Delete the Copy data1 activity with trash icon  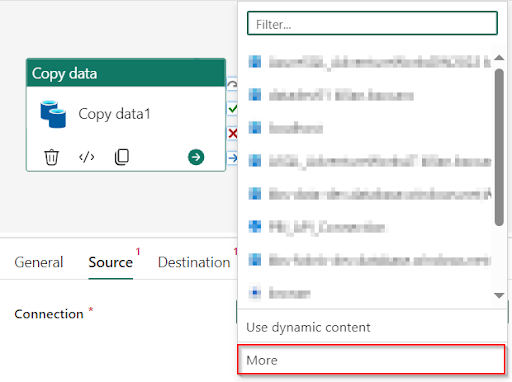pyautogui.click(x=51, y=157)
